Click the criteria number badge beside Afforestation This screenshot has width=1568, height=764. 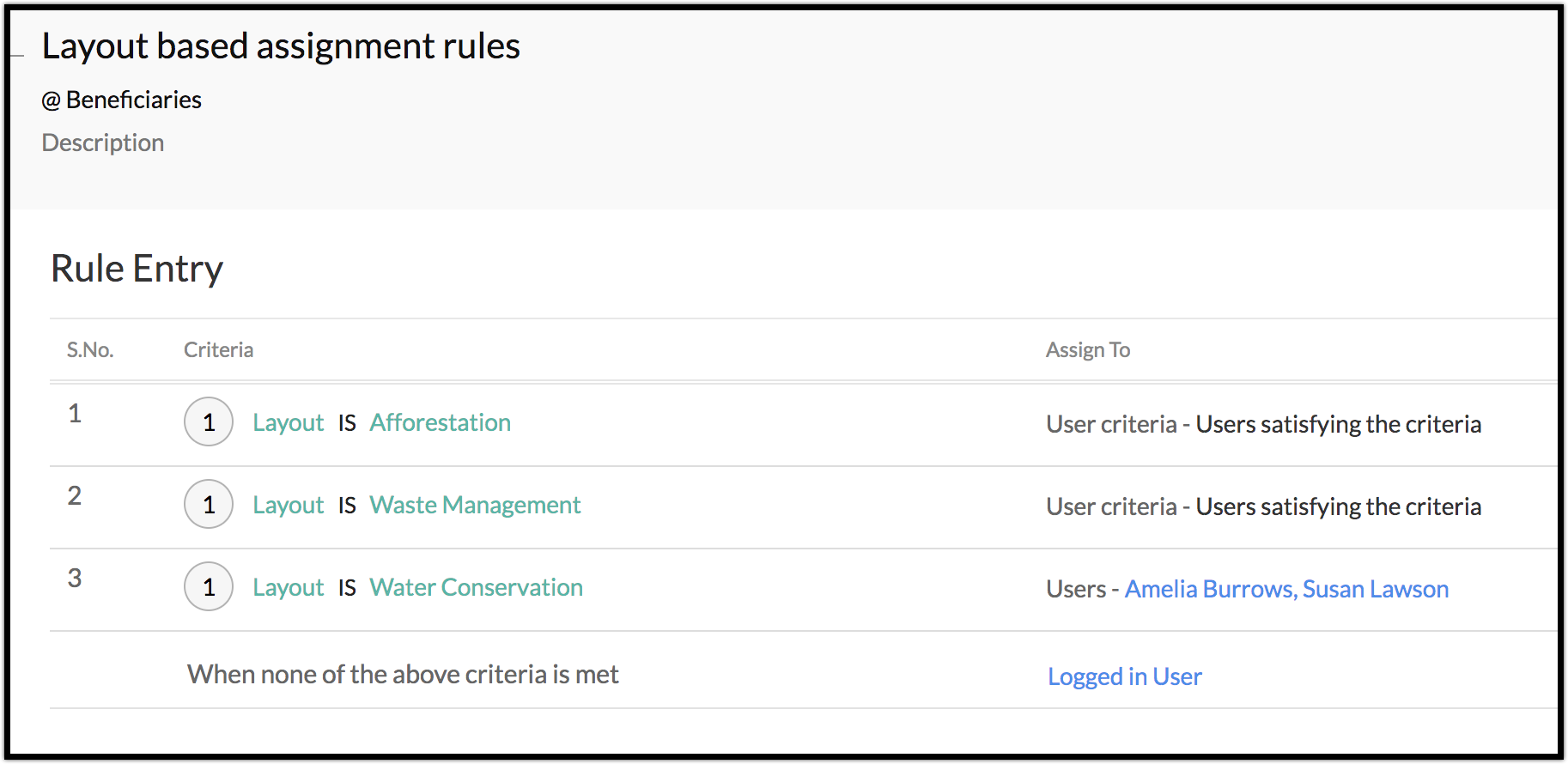(209, 421)
